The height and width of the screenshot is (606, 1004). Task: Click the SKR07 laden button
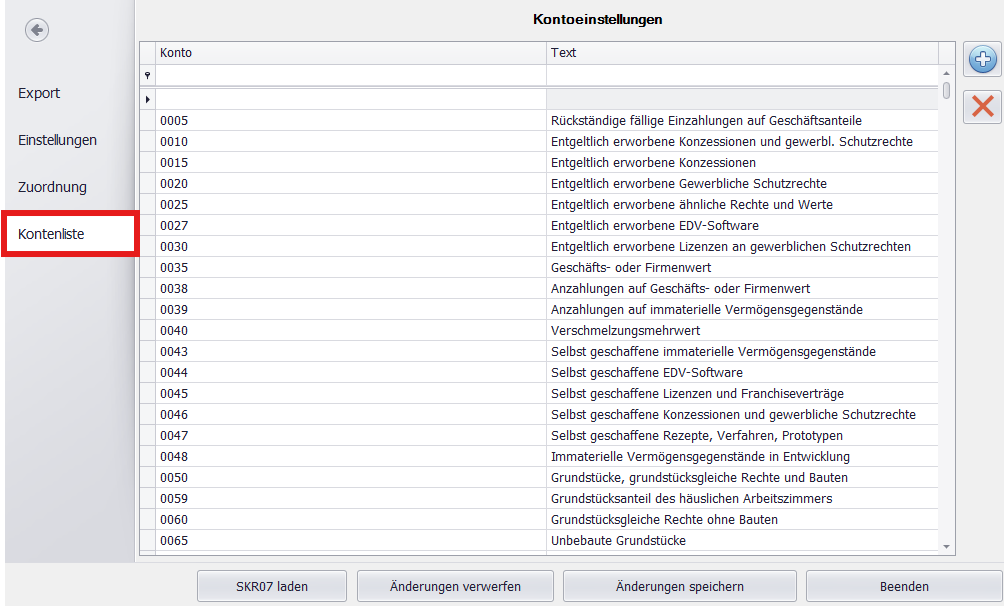[271, 587]
